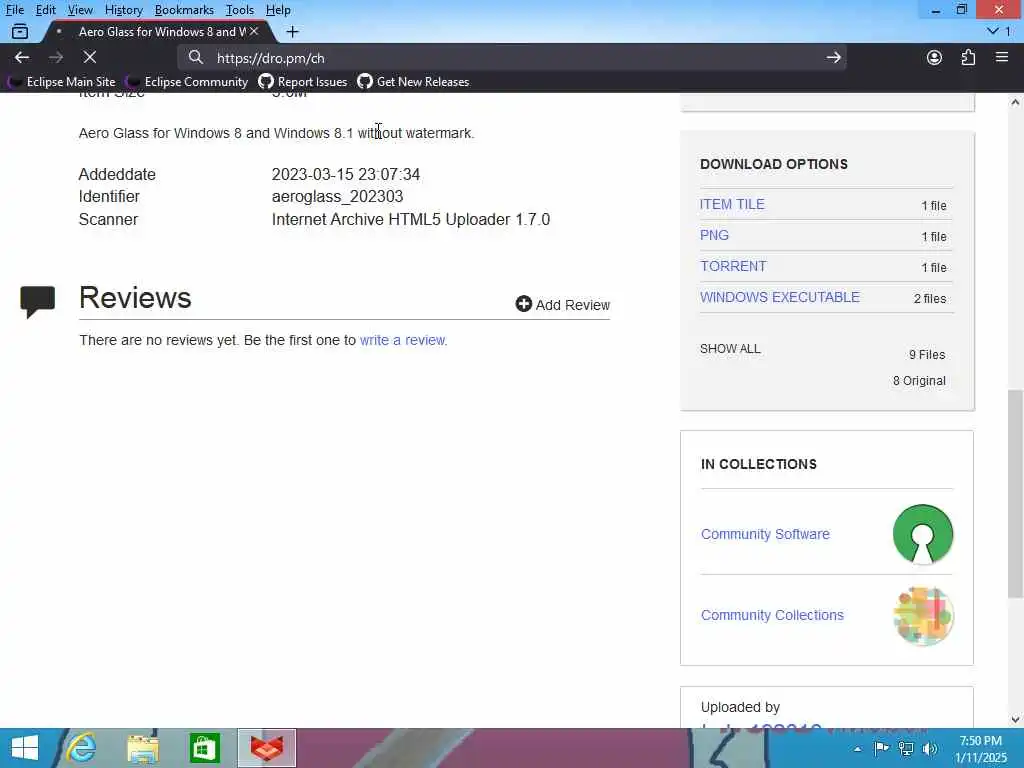The height and width of the screenshot is (768, 1024).
Task: Click the identifier value aeroglass_202303
Action: click(337, 197)
